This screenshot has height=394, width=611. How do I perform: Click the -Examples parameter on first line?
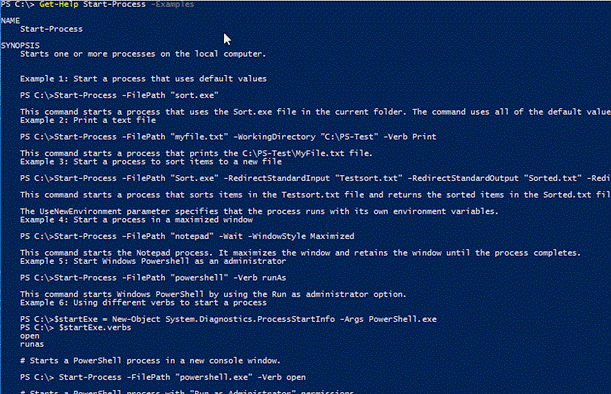coord(172,5)
